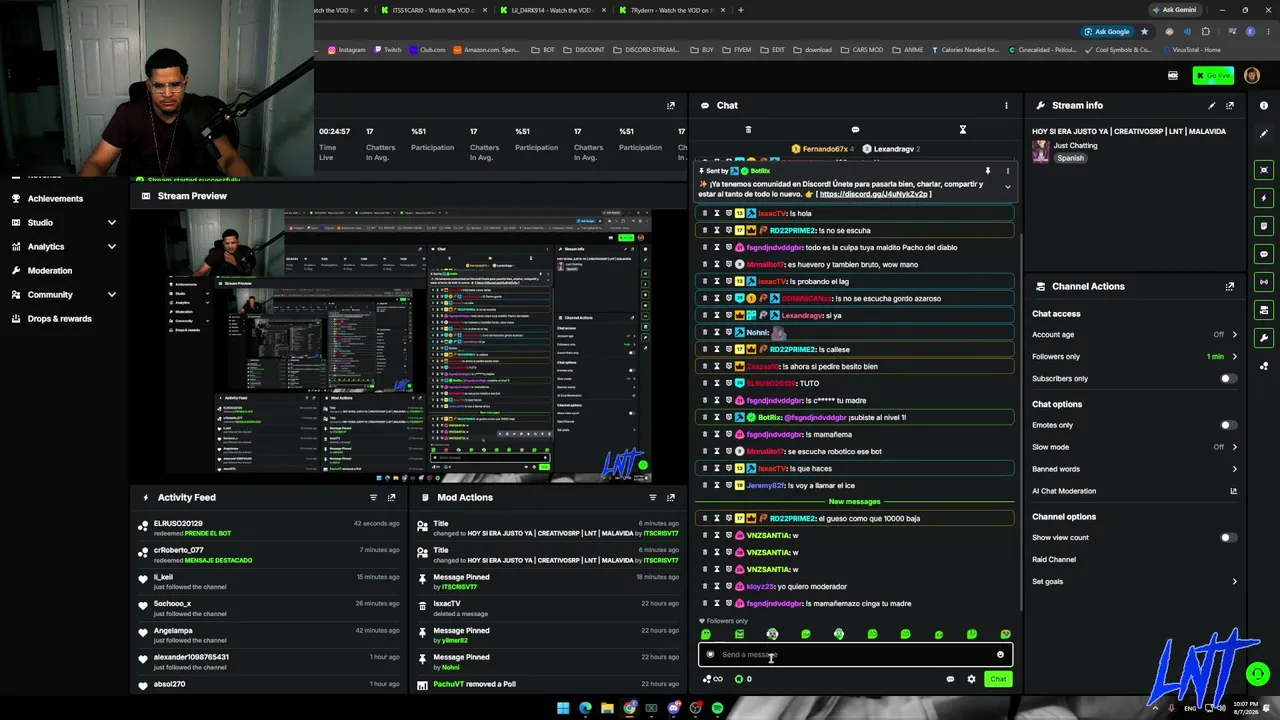Viewport: 1280px width, 720px height.
Task: Toggle the lightning bolt panel icon on right rail
Action: click(x=1264, y=198)
